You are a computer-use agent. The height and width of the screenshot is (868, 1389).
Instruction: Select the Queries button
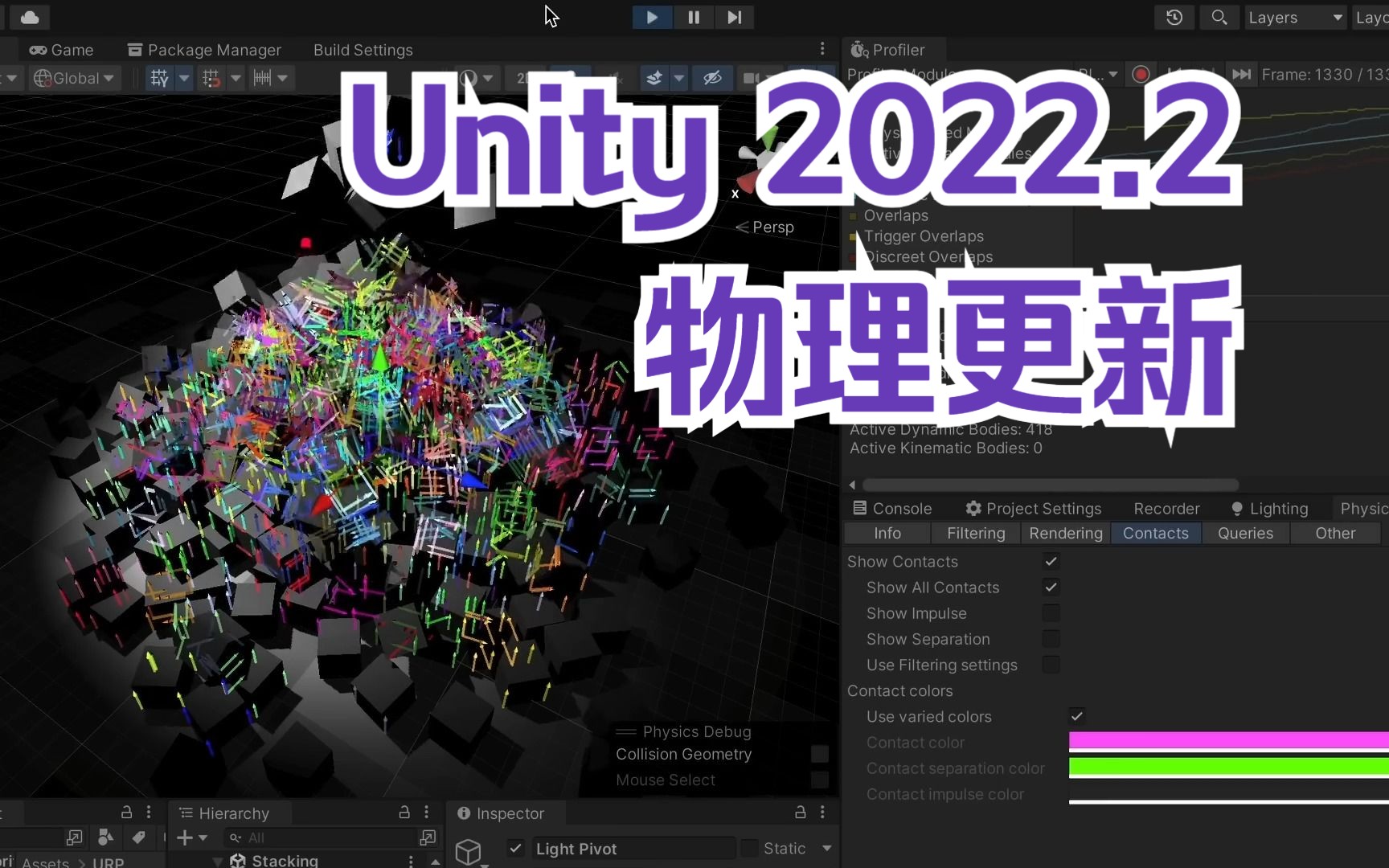1246,534
